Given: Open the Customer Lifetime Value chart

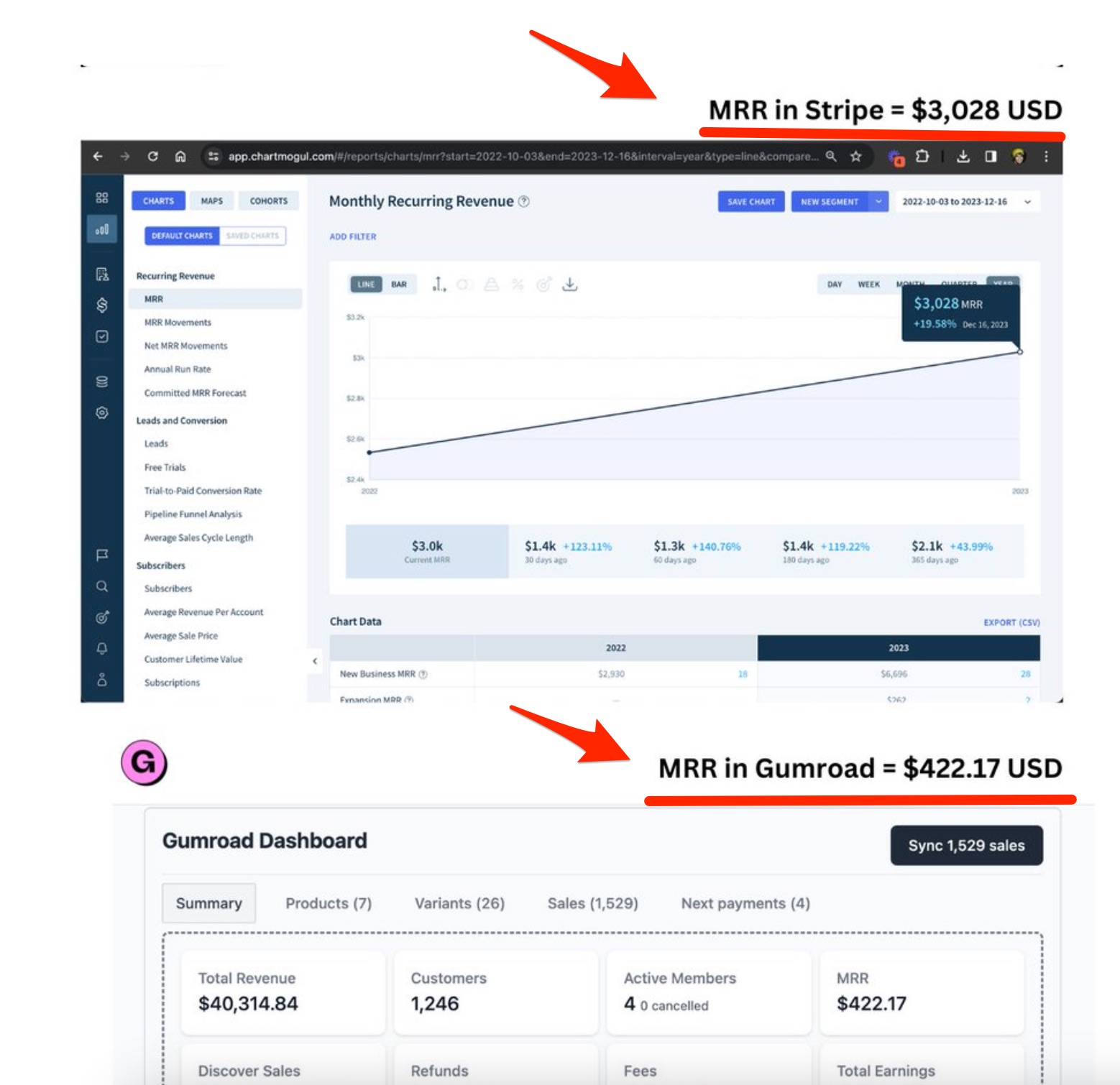Looking at the screenshot, I should pyautogui.click(x=193, y=659).
